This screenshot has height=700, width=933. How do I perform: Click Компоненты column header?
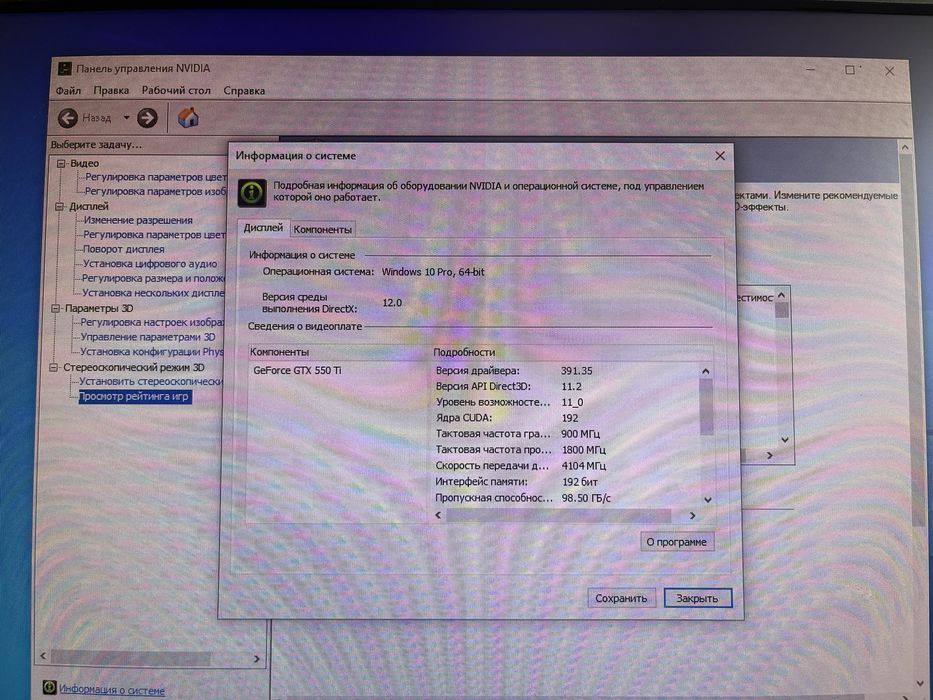pos(338,352)
